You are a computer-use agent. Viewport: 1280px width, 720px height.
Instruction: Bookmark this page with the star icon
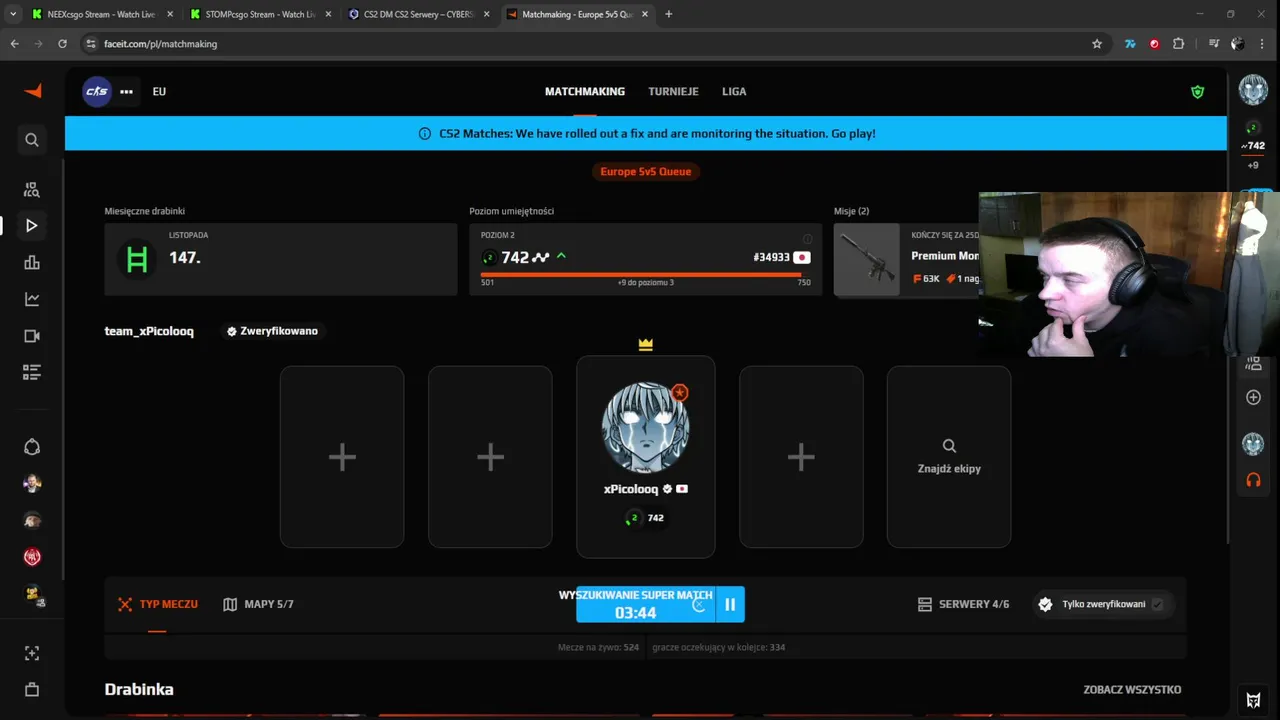point(1097,44)
